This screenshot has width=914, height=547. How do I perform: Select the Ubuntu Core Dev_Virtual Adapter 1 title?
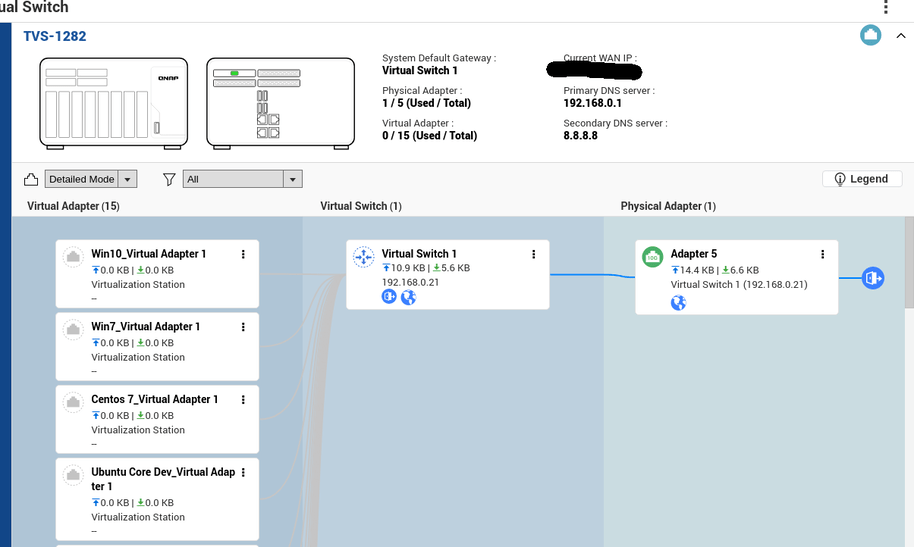pyautogui.click(x=163, y=479)
